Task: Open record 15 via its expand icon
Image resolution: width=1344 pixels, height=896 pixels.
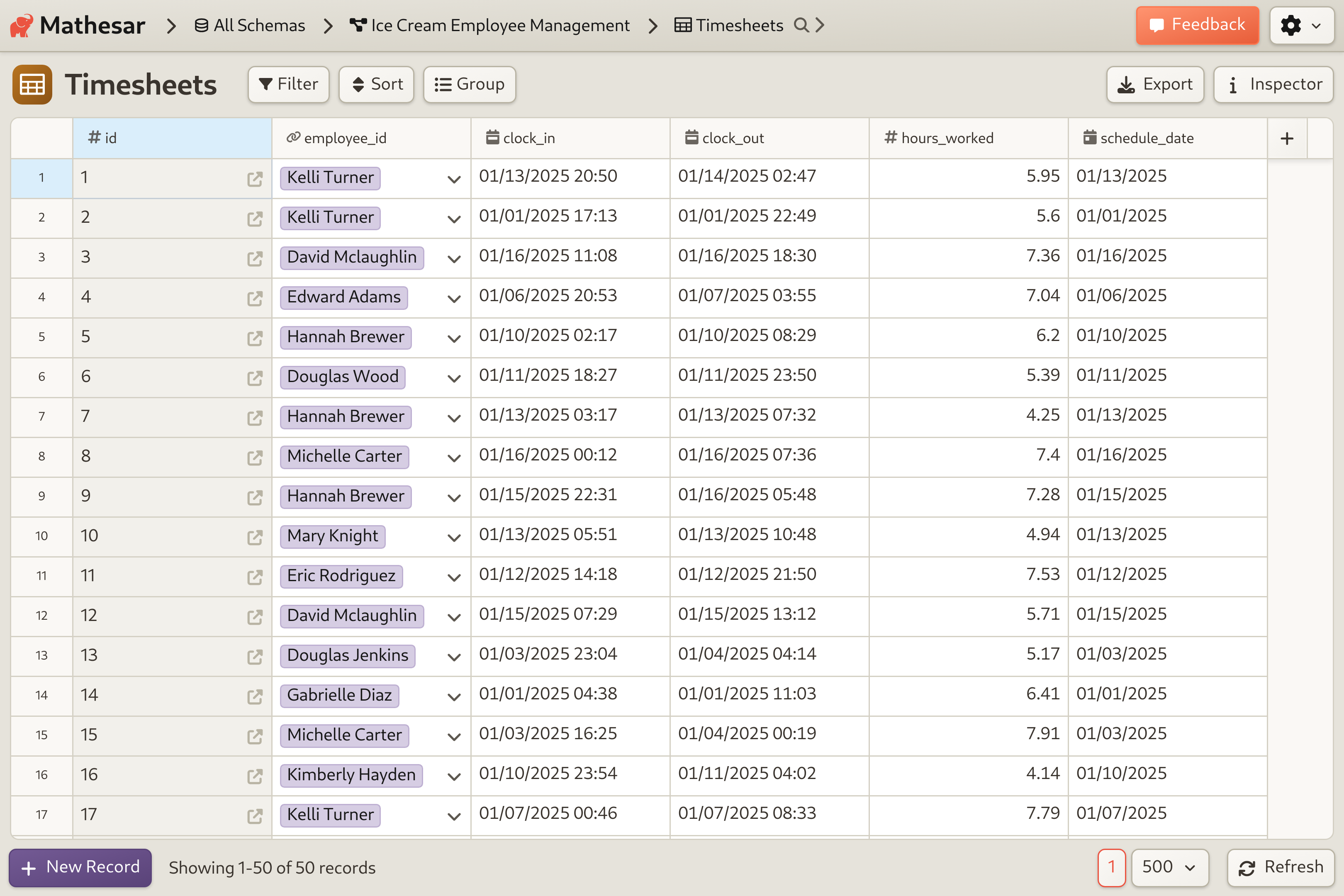Action: click(x=255, y=737)
